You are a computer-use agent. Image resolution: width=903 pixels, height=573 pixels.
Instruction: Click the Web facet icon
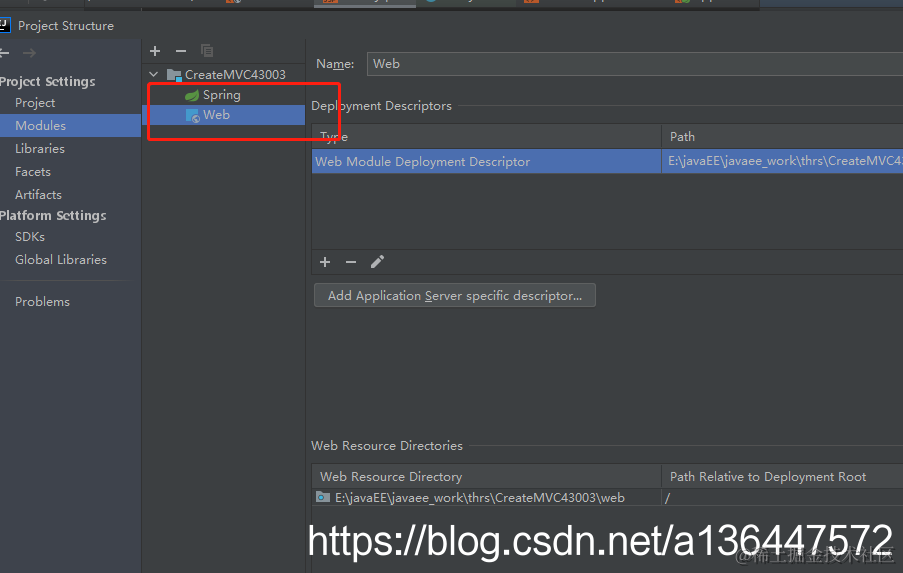pos(192,115)
